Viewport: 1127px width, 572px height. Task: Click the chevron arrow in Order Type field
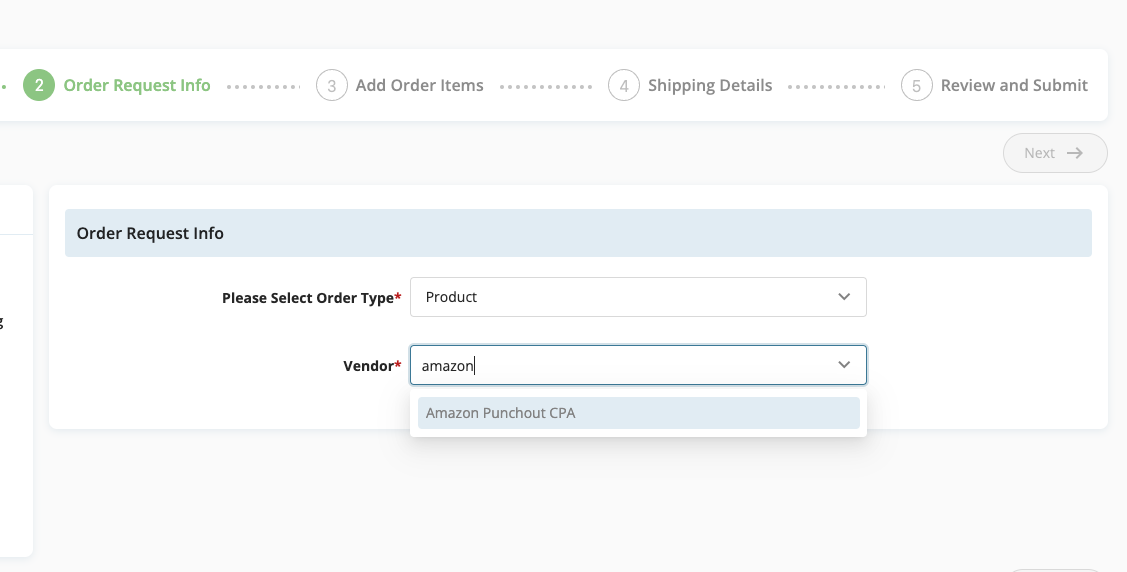pyautogui.click(x=844, y=297)
